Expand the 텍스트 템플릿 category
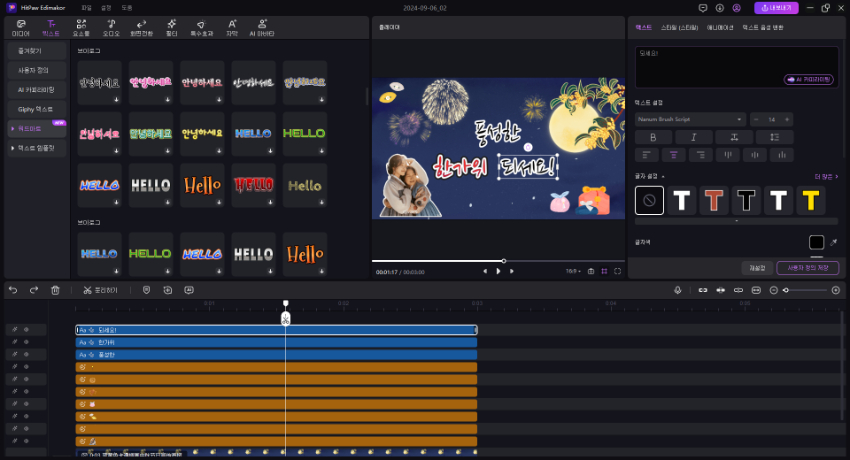Viewport: 850px width, 460px height. click(37, 148)
